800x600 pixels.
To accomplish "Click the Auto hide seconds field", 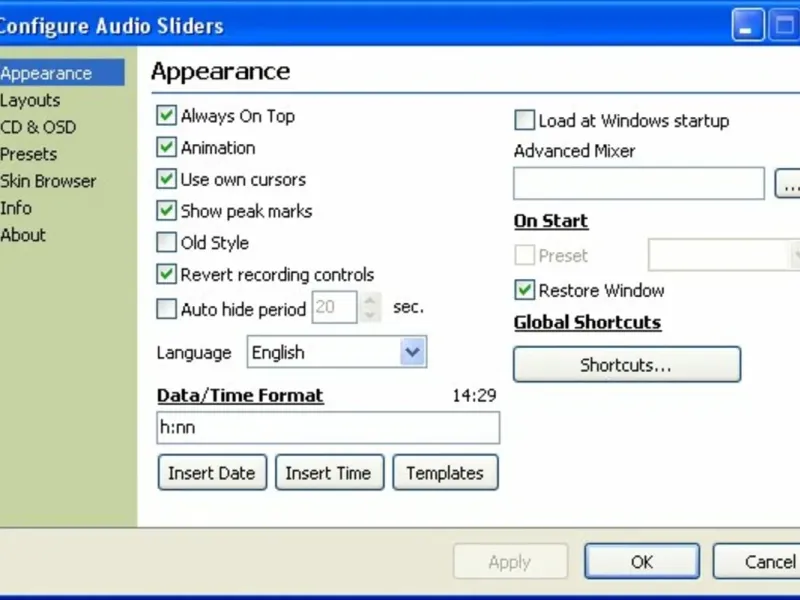I will click(334, 307).
